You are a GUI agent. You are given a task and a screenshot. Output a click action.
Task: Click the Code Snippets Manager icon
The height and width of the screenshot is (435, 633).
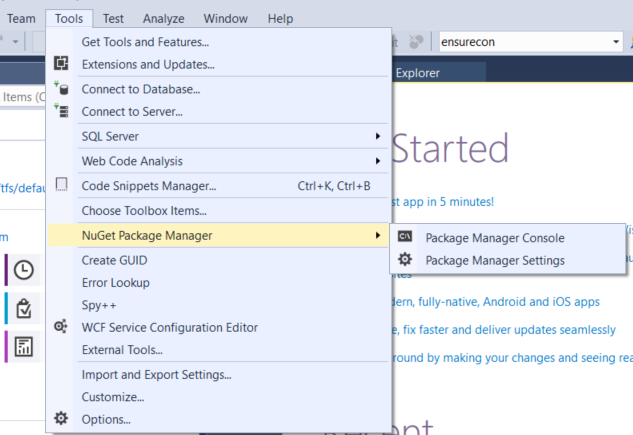[61, 185]
